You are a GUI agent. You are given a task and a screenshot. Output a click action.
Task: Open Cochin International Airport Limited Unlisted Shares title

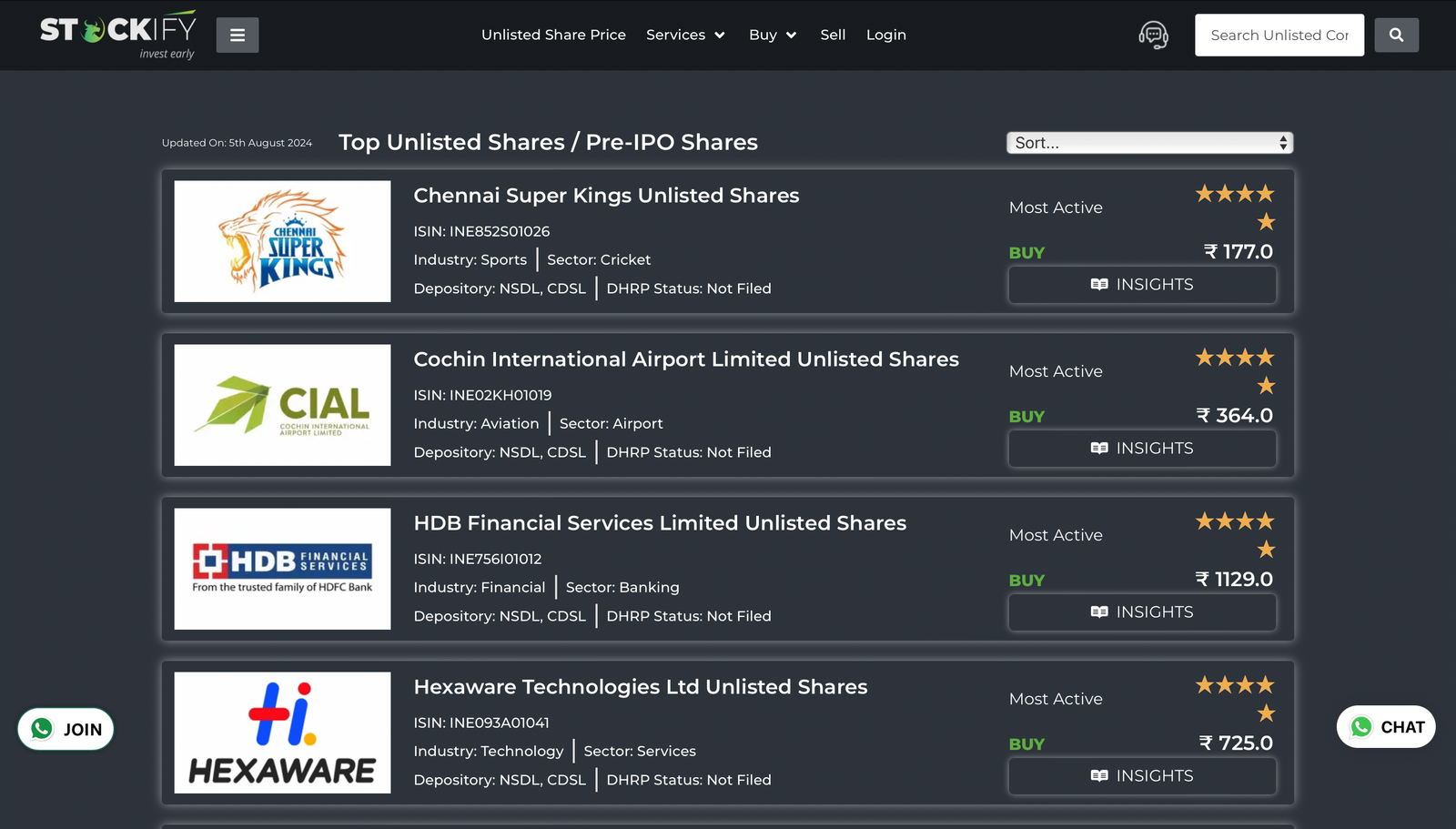(x=686, y=359)
